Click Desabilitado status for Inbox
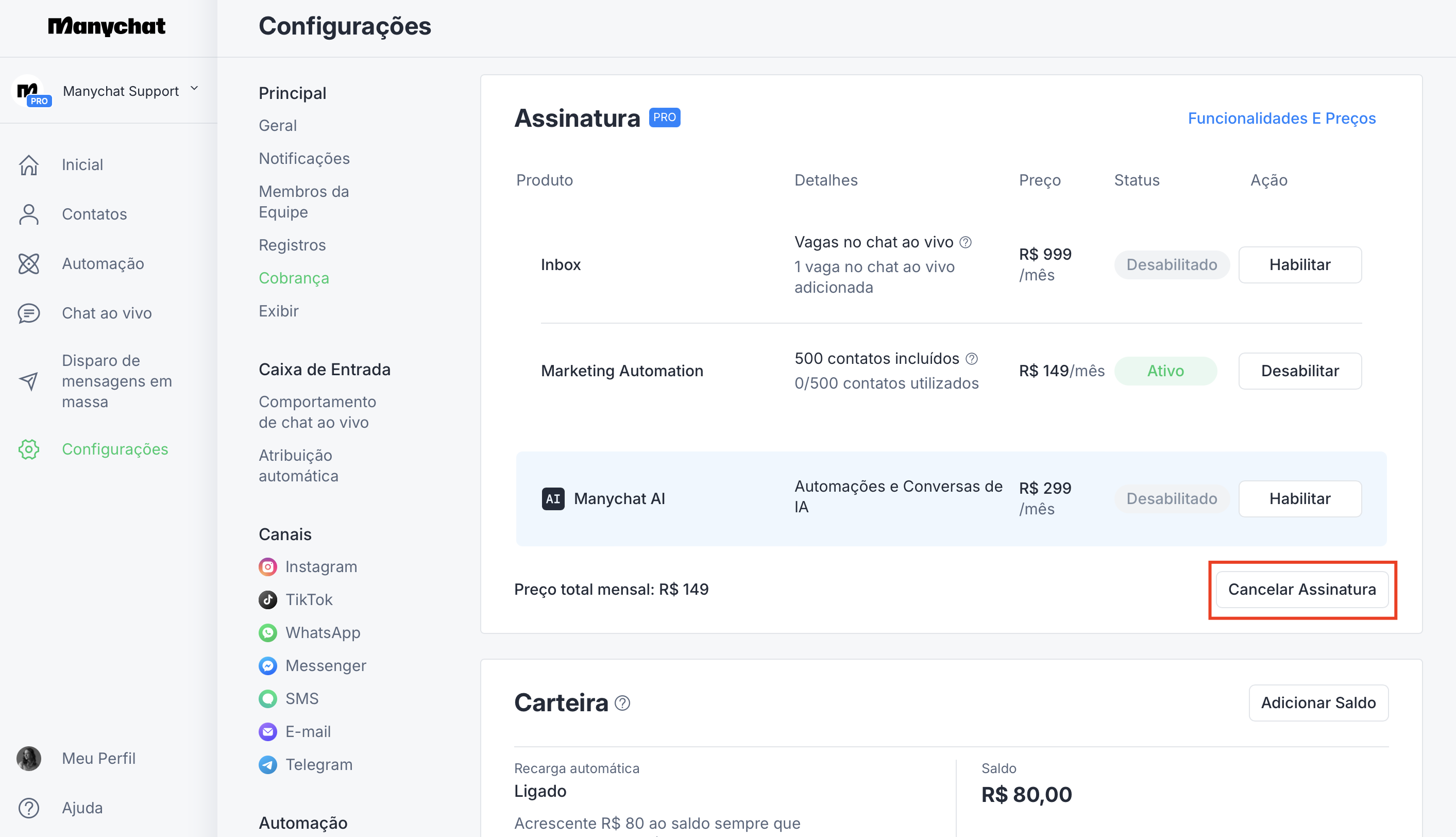 (x=1172, y=265)
